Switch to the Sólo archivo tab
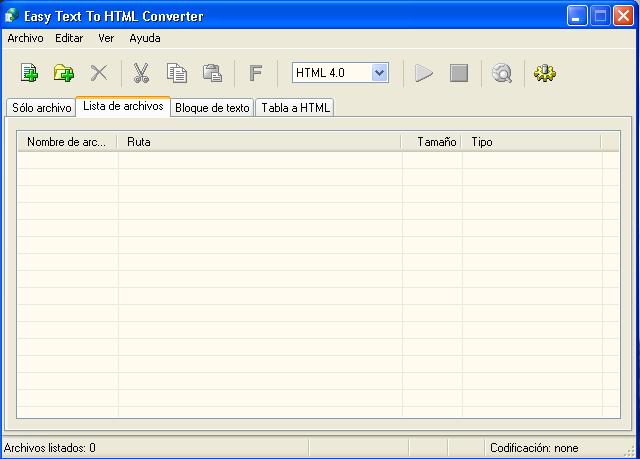Image resolution: width=640 pixels, height=459 pixels. coord(41,108)
